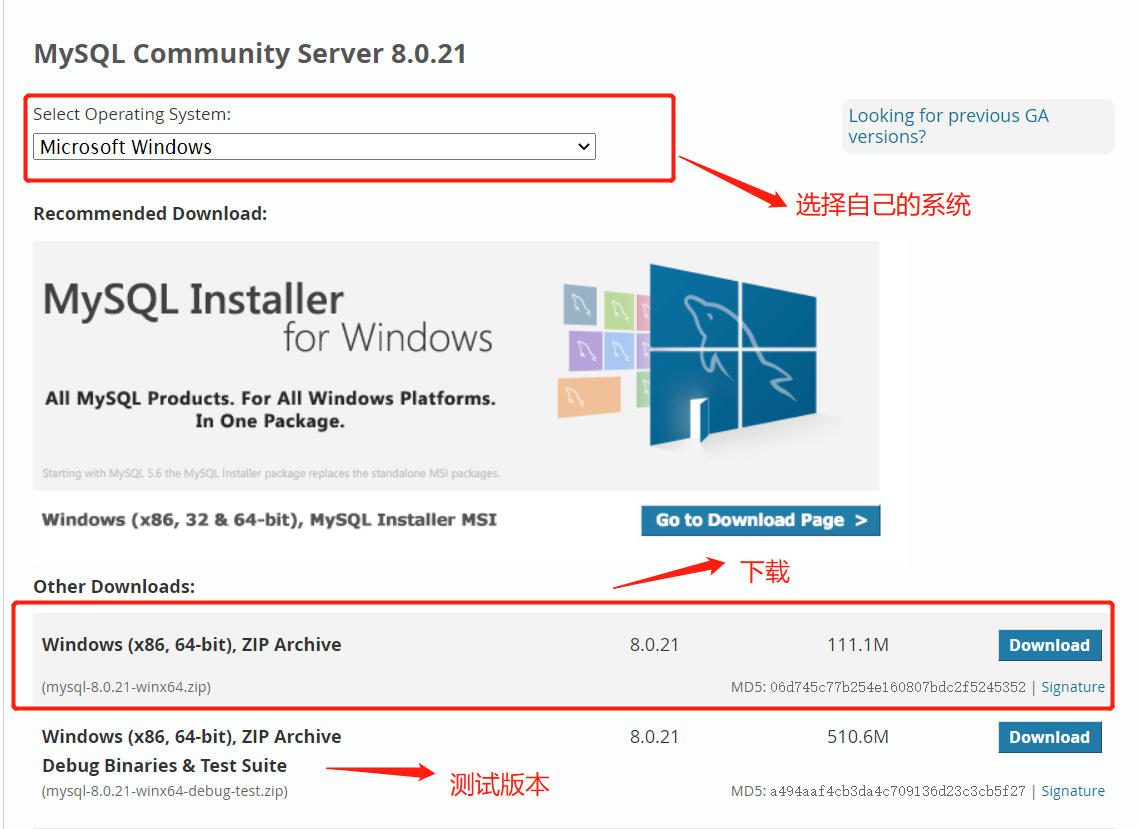
Task: Click the MySQL Installer for Windows banner
Action: coord(456,366)
